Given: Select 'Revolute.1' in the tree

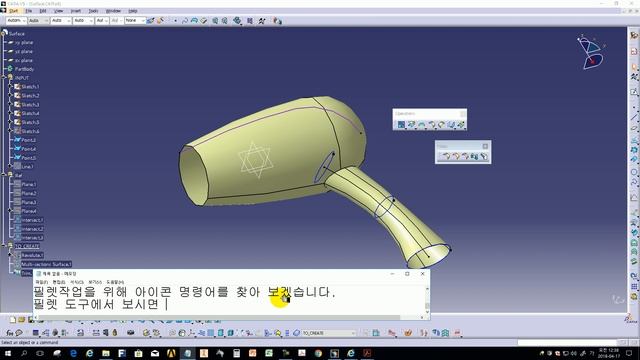Looking at the screenshot, I should point(32,255).
